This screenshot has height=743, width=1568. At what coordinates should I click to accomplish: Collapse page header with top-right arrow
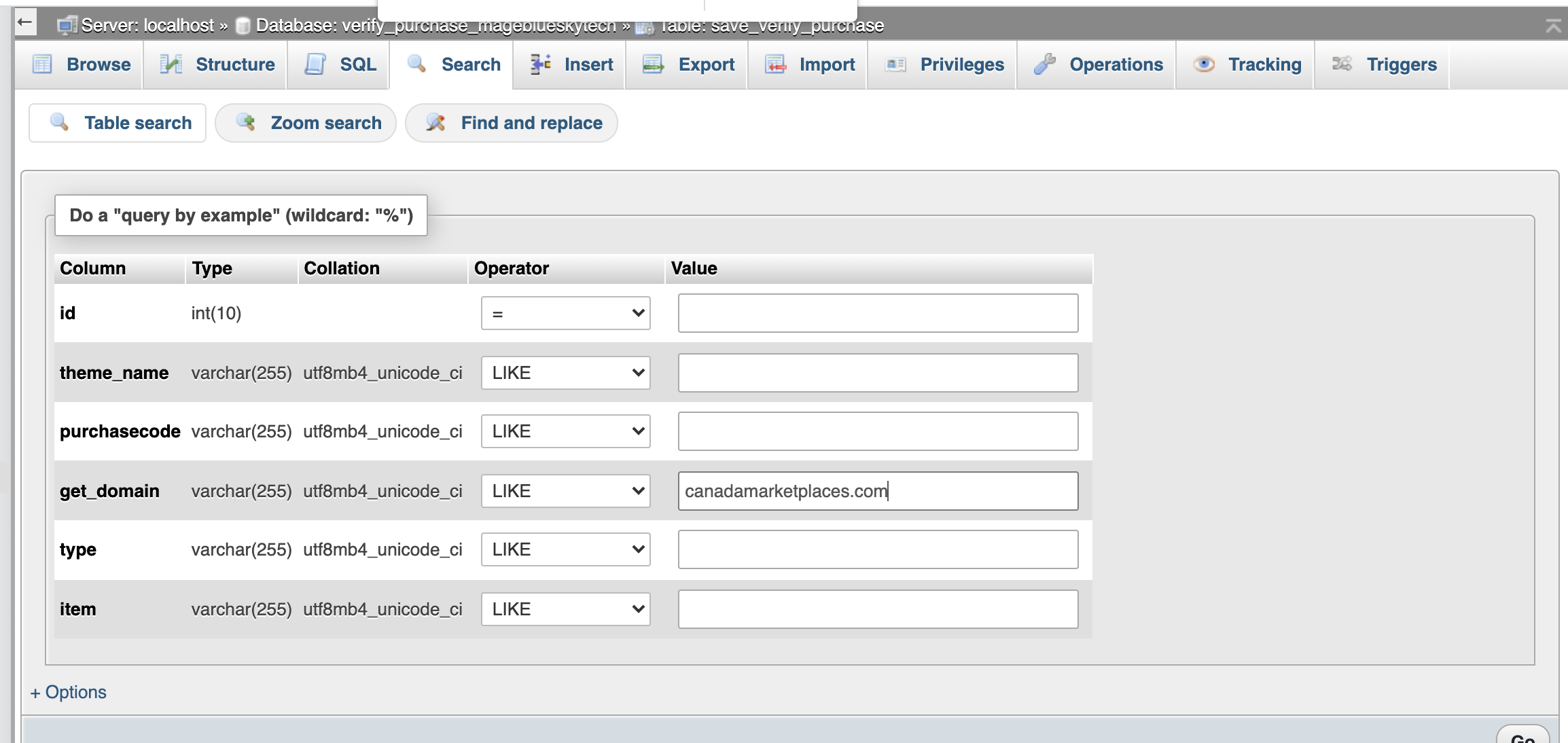(x=1553, y=26)
